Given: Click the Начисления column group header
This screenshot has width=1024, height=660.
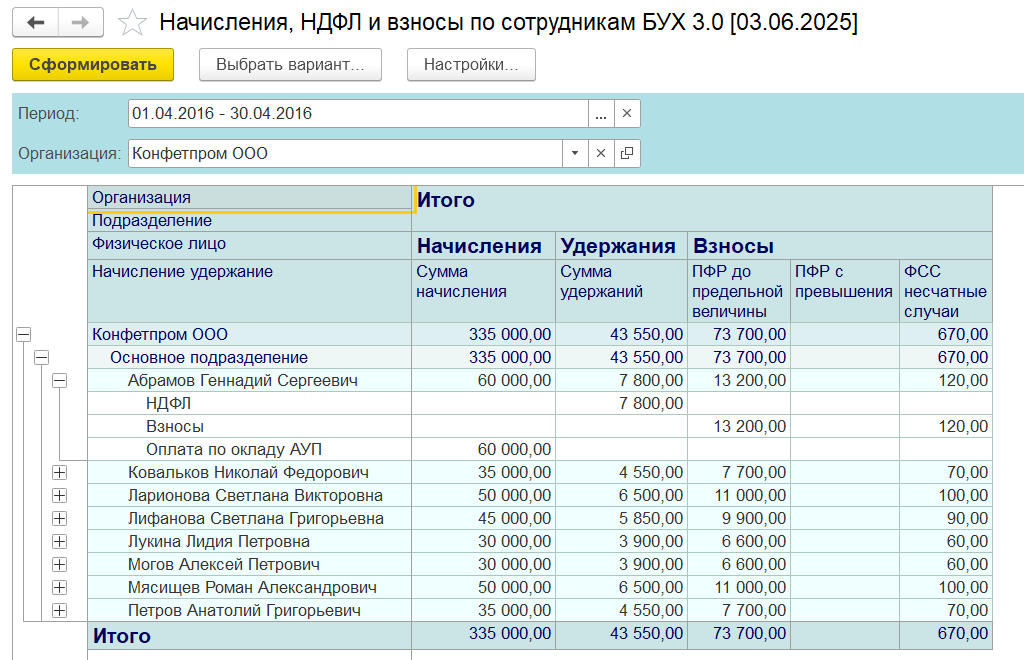Looking at the screenshot, I should pyautogui.click(x=483, y=245).
